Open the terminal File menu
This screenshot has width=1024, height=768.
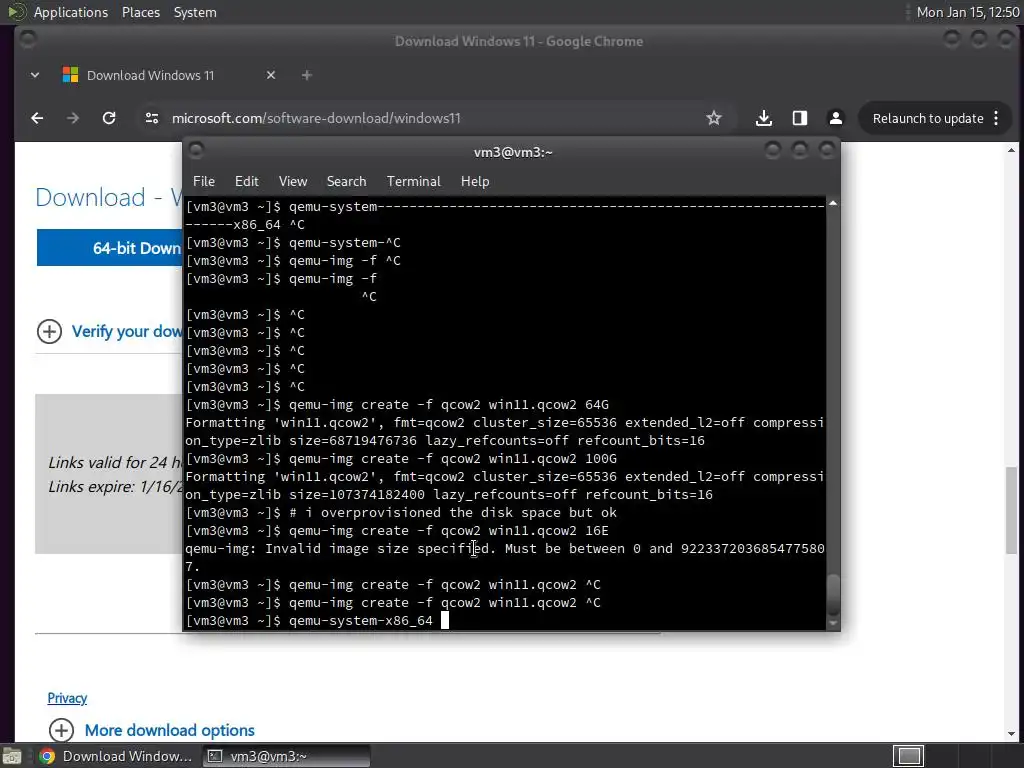(204, 181)
